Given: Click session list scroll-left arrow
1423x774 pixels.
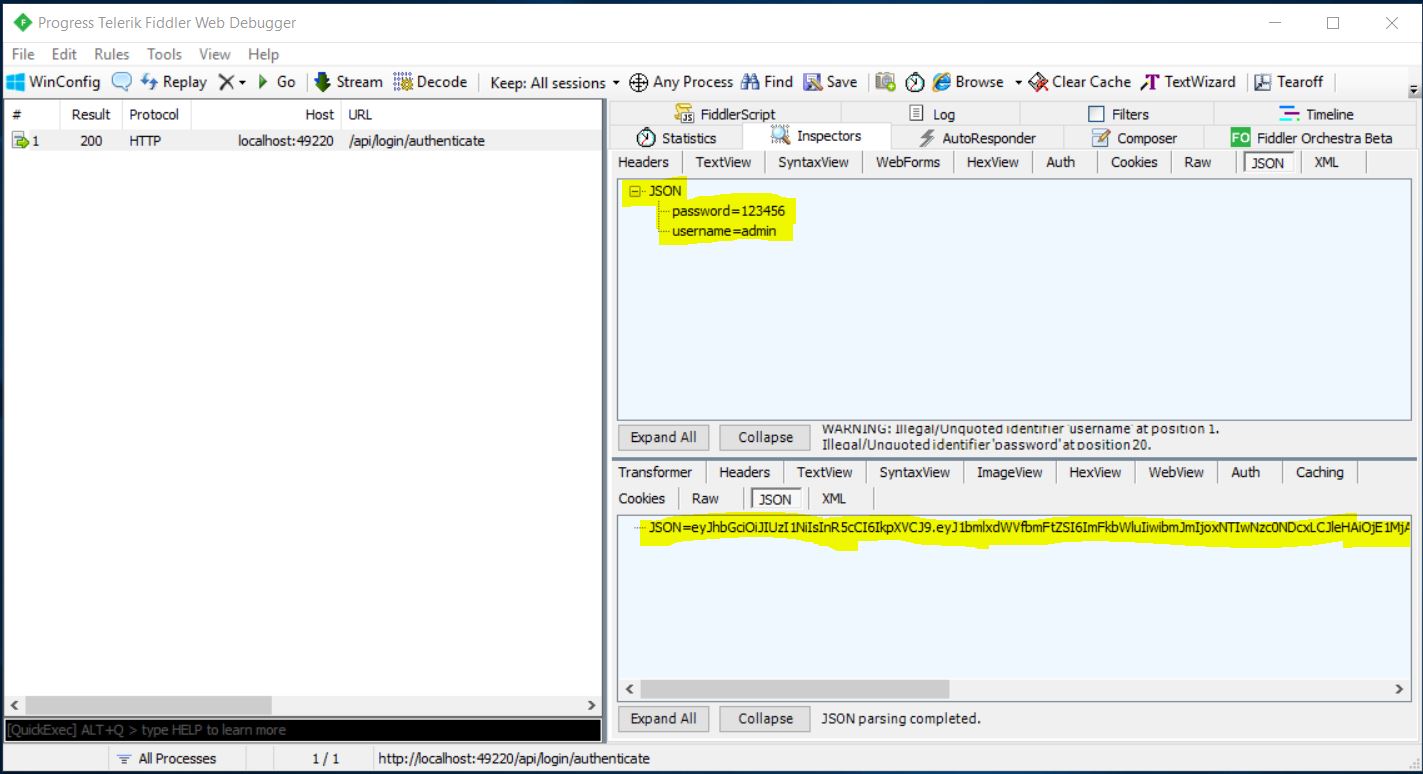Looking at the screenshot, I should [14, 705].
